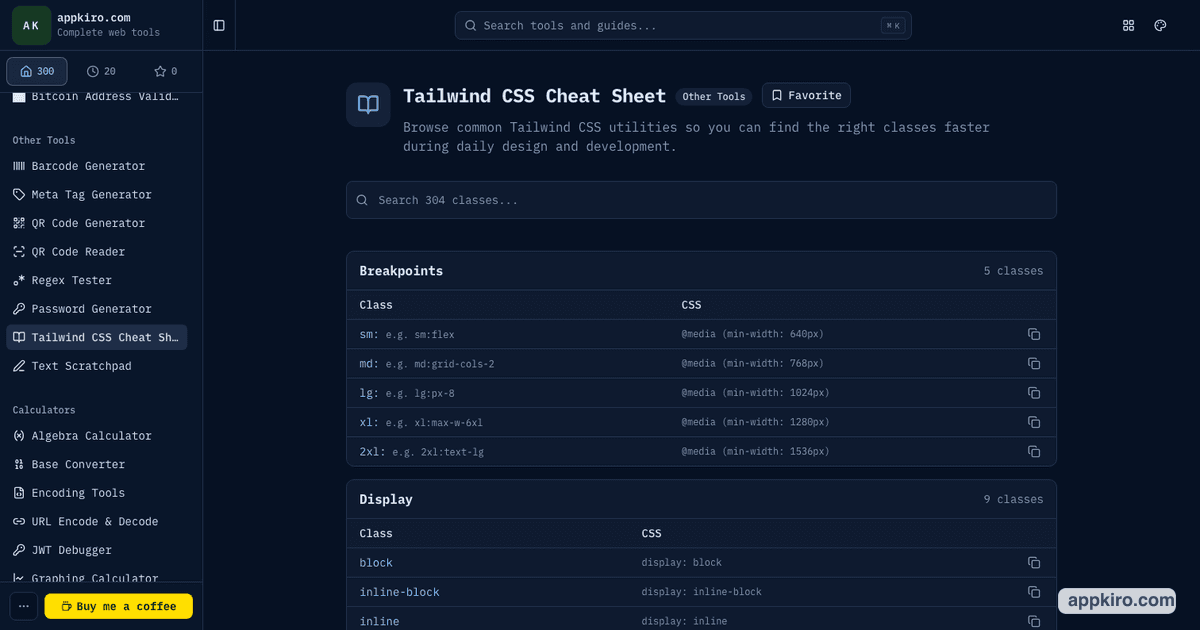Screen dimensions: 1200x630
Task: Copy the lg: breakpoint class
Action: coord(1034,393)
